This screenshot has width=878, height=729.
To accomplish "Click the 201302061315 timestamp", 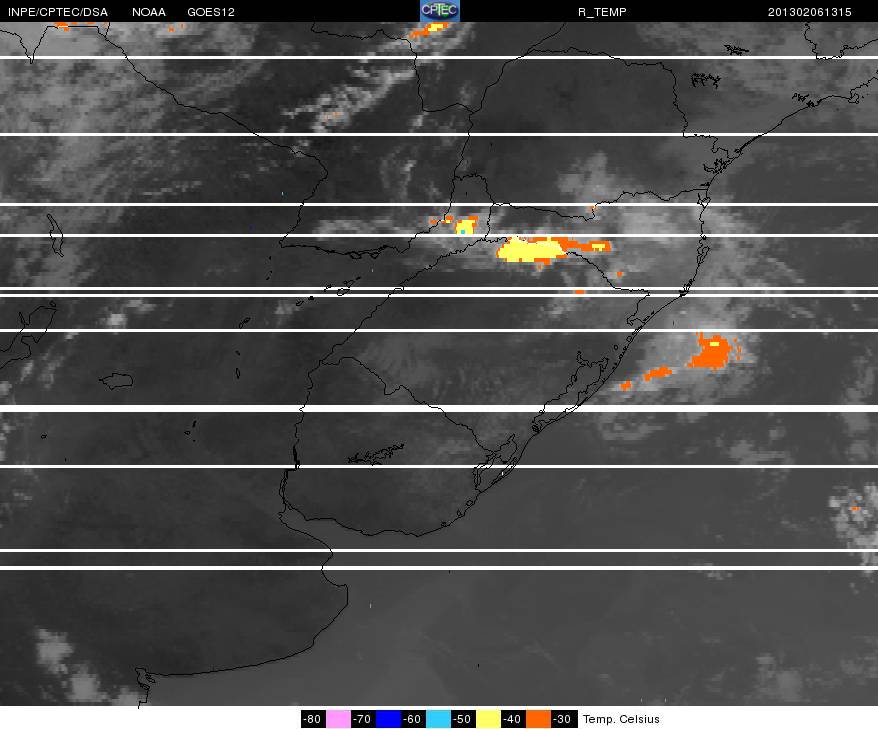I will 810,12.
